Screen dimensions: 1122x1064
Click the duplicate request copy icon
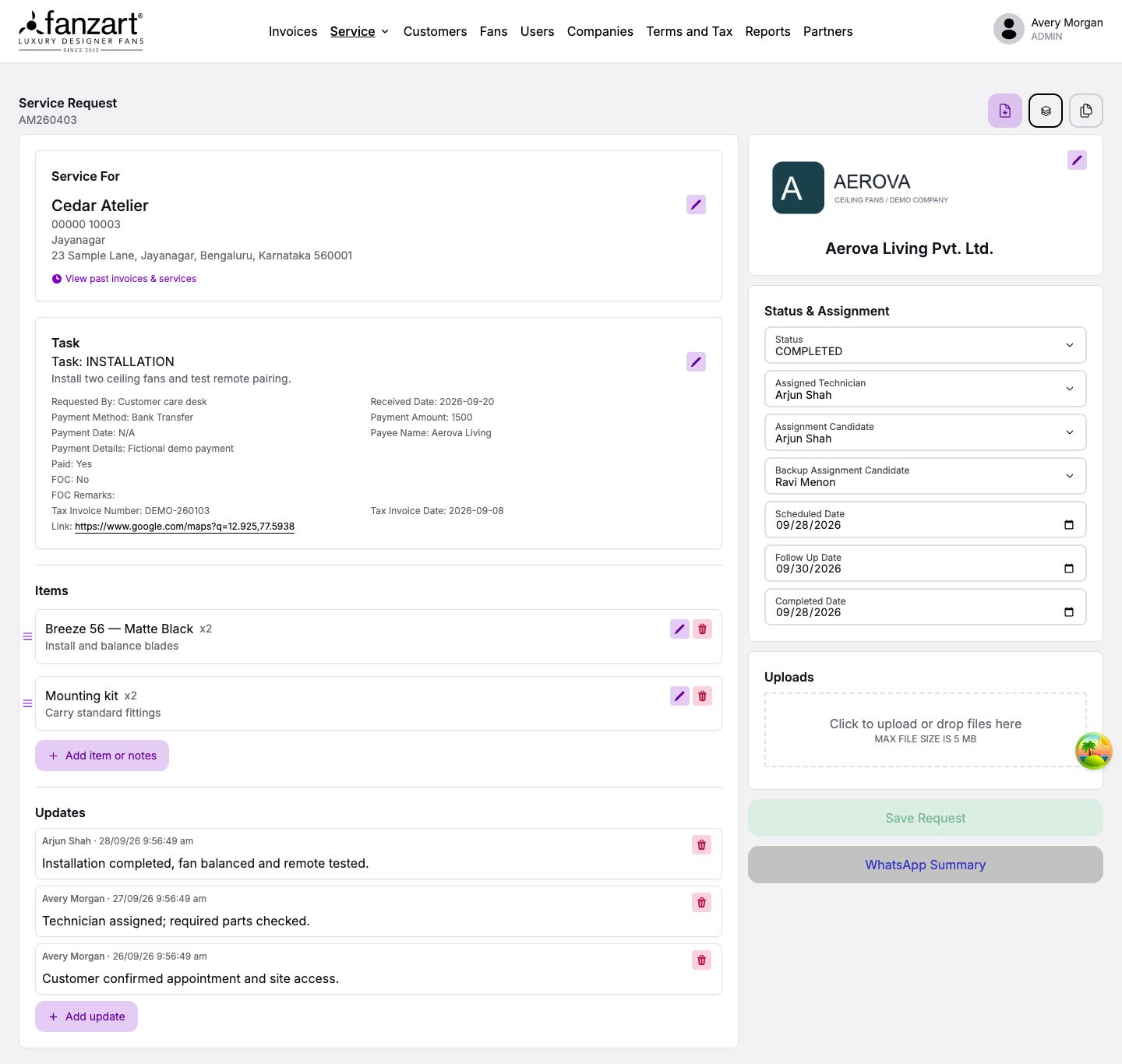pos(1086,111)
